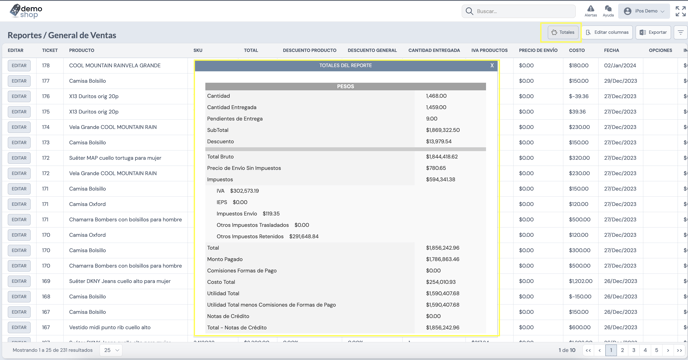
Task: Click EDITAR for ticket 175
Action: click(x=19, y=112)
